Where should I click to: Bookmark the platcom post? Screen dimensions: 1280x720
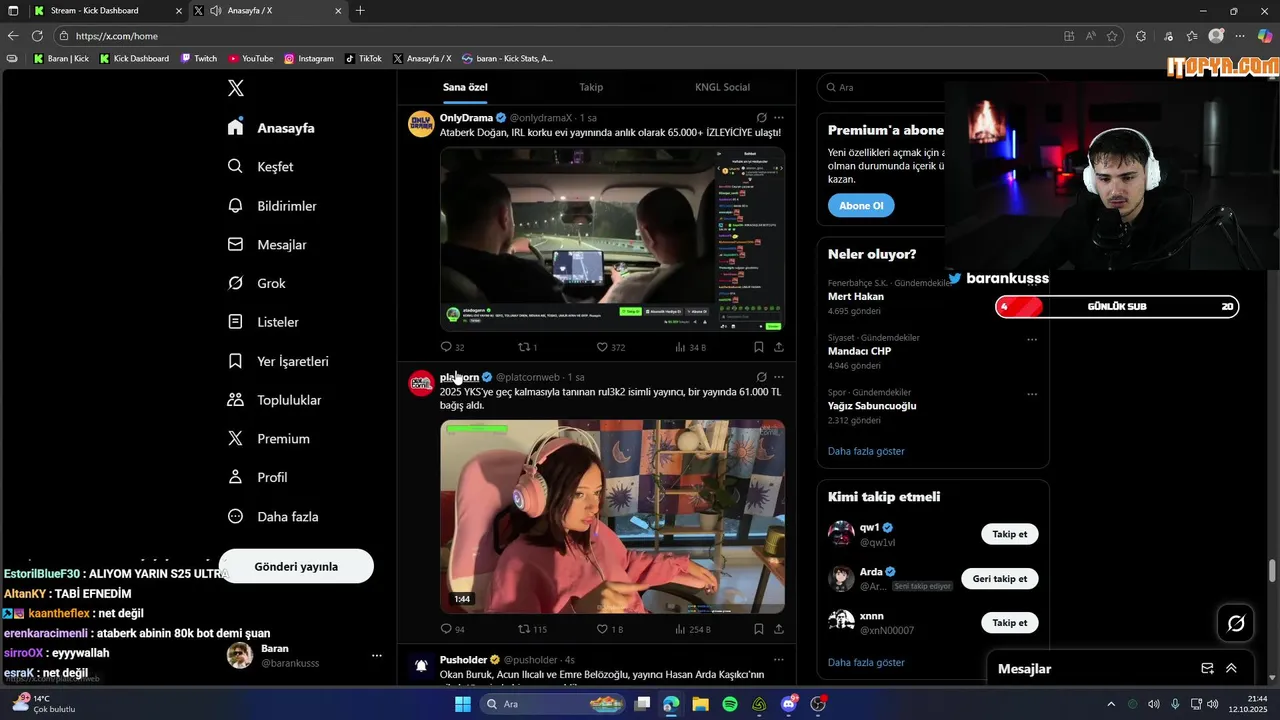[x=759, y=629]
